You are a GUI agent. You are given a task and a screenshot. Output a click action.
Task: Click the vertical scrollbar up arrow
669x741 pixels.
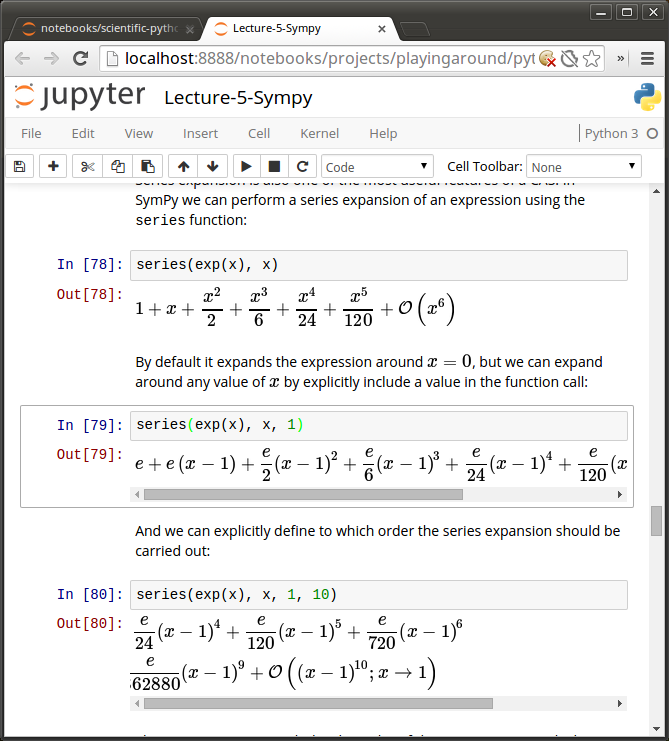click(656, 191)
